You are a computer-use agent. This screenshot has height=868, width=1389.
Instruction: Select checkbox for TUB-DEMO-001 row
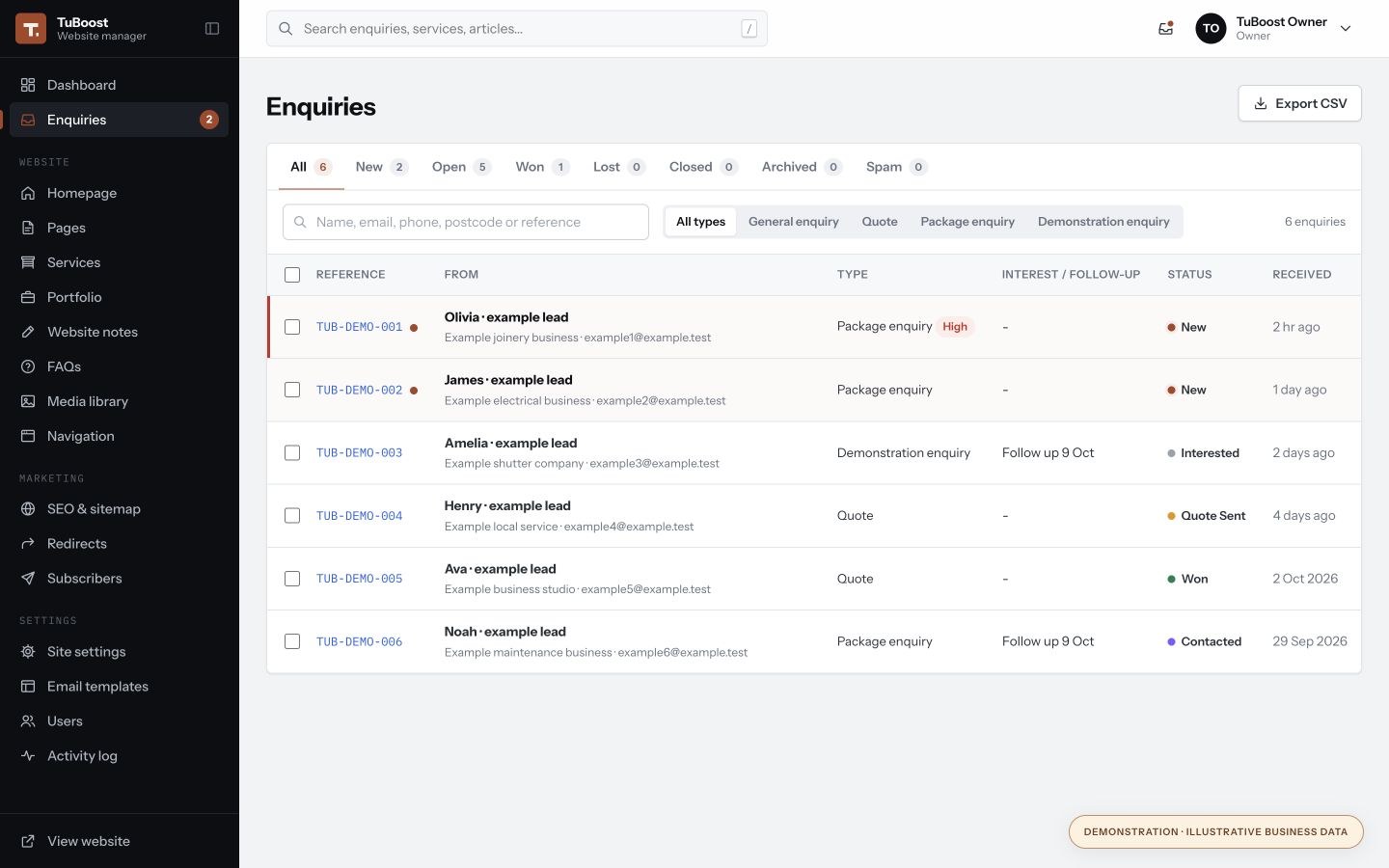[x=292, y=327]
